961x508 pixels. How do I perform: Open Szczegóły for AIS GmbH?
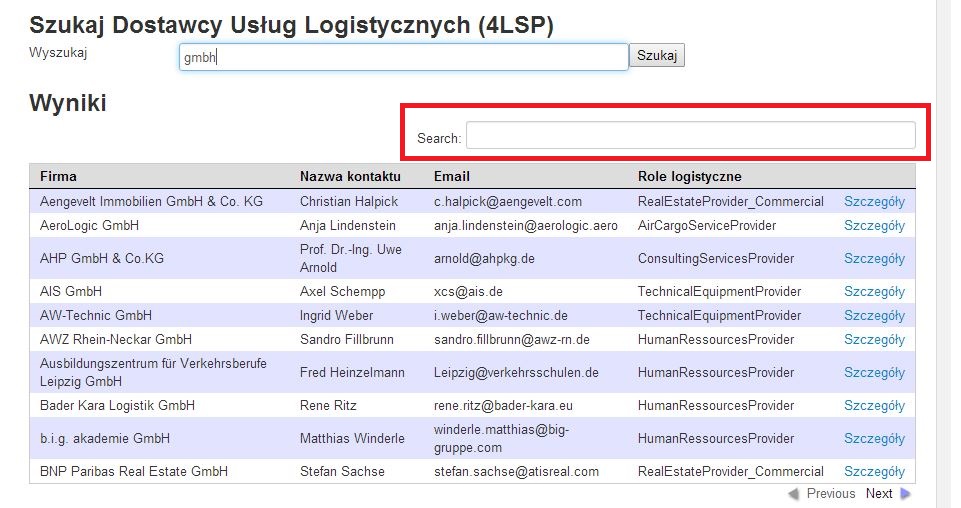point(874,292)
